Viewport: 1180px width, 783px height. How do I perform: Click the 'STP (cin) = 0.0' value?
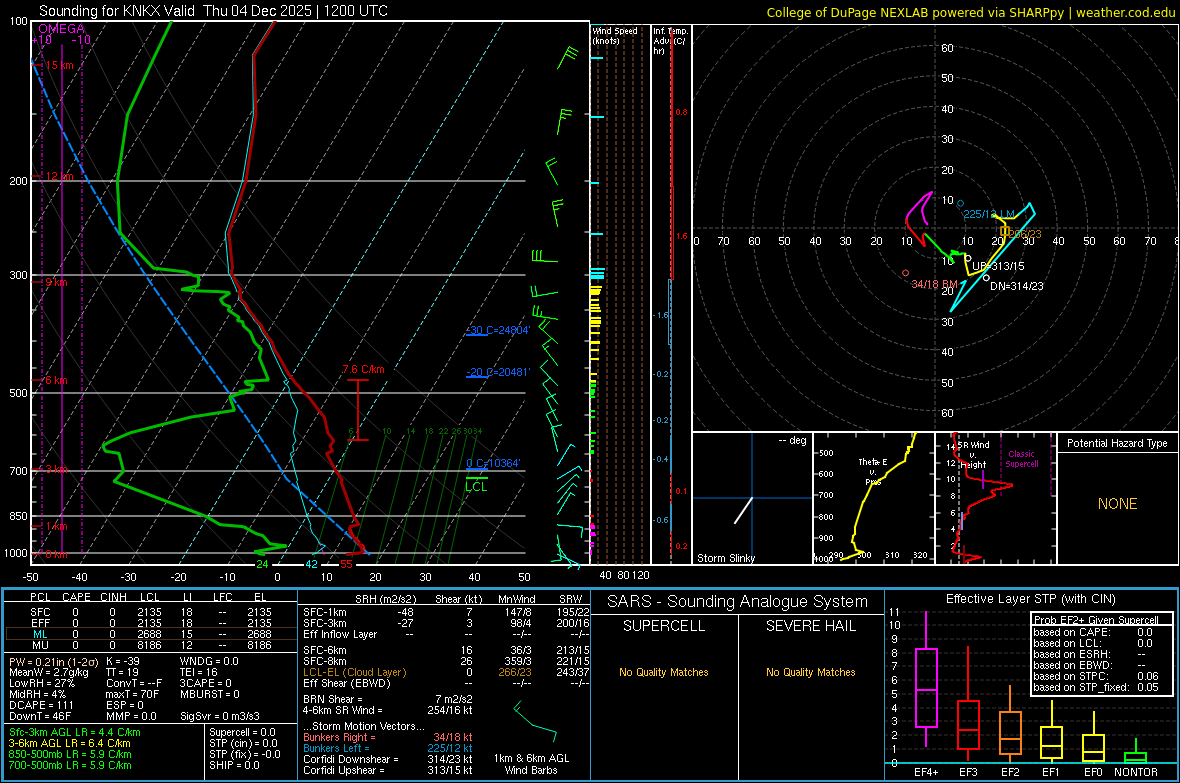click(x=243, y=743)
